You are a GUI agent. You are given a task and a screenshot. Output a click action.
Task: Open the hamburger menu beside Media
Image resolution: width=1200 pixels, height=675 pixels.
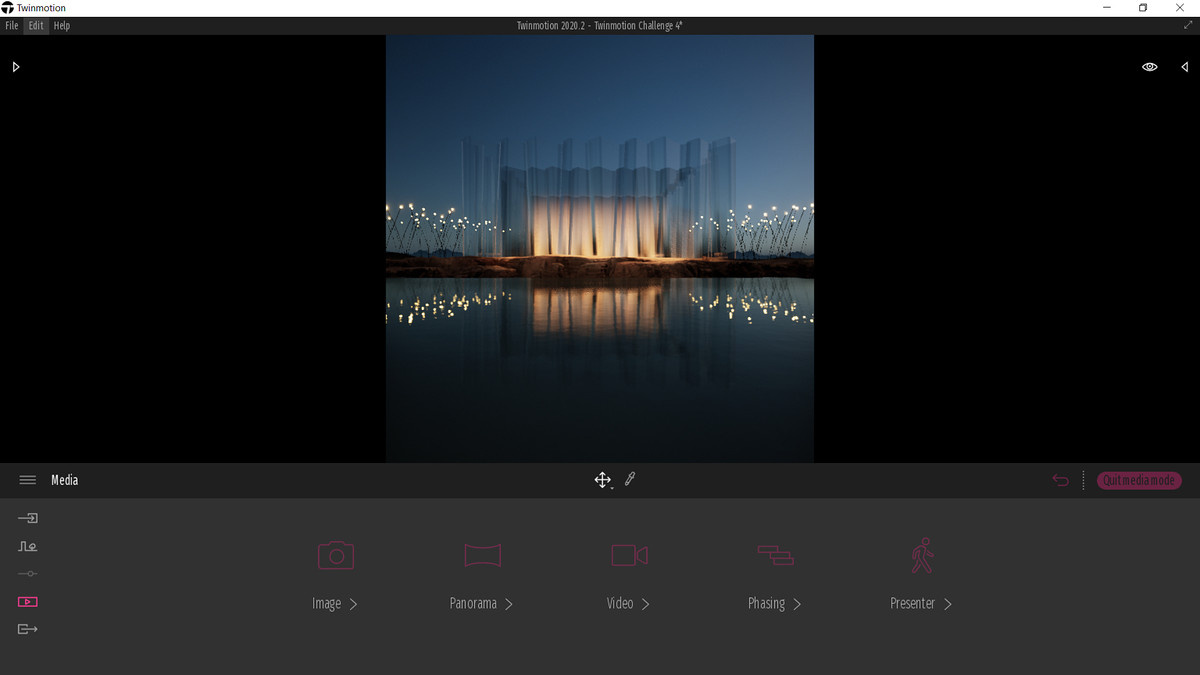[28, 480]
